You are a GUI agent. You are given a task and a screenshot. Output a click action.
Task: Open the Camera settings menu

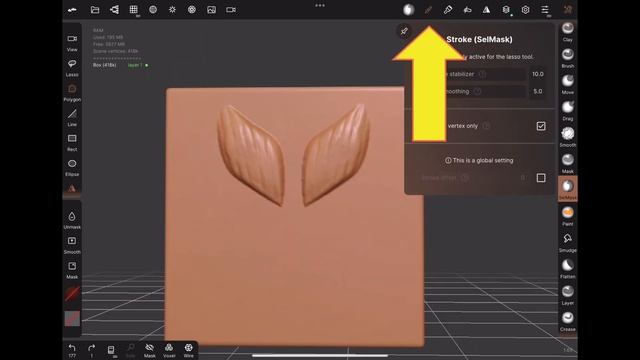[x=231, y=10]
